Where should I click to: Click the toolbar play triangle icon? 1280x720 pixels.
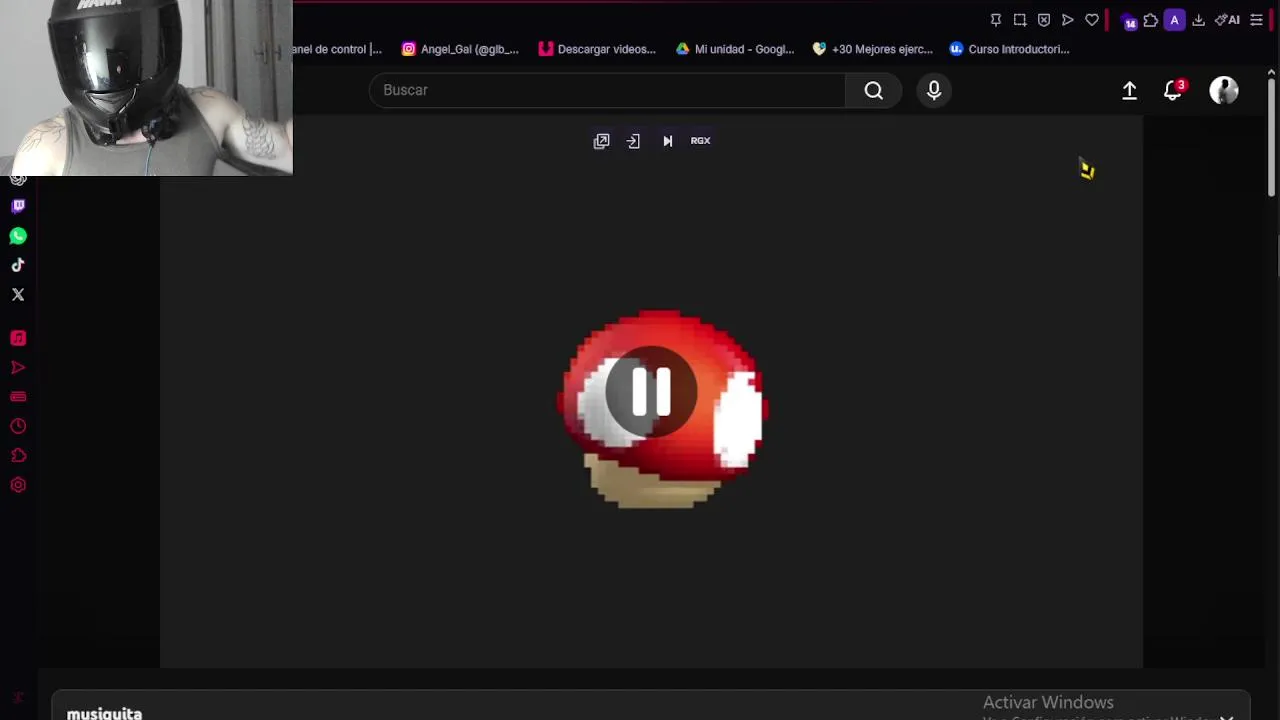point(1068,20)
